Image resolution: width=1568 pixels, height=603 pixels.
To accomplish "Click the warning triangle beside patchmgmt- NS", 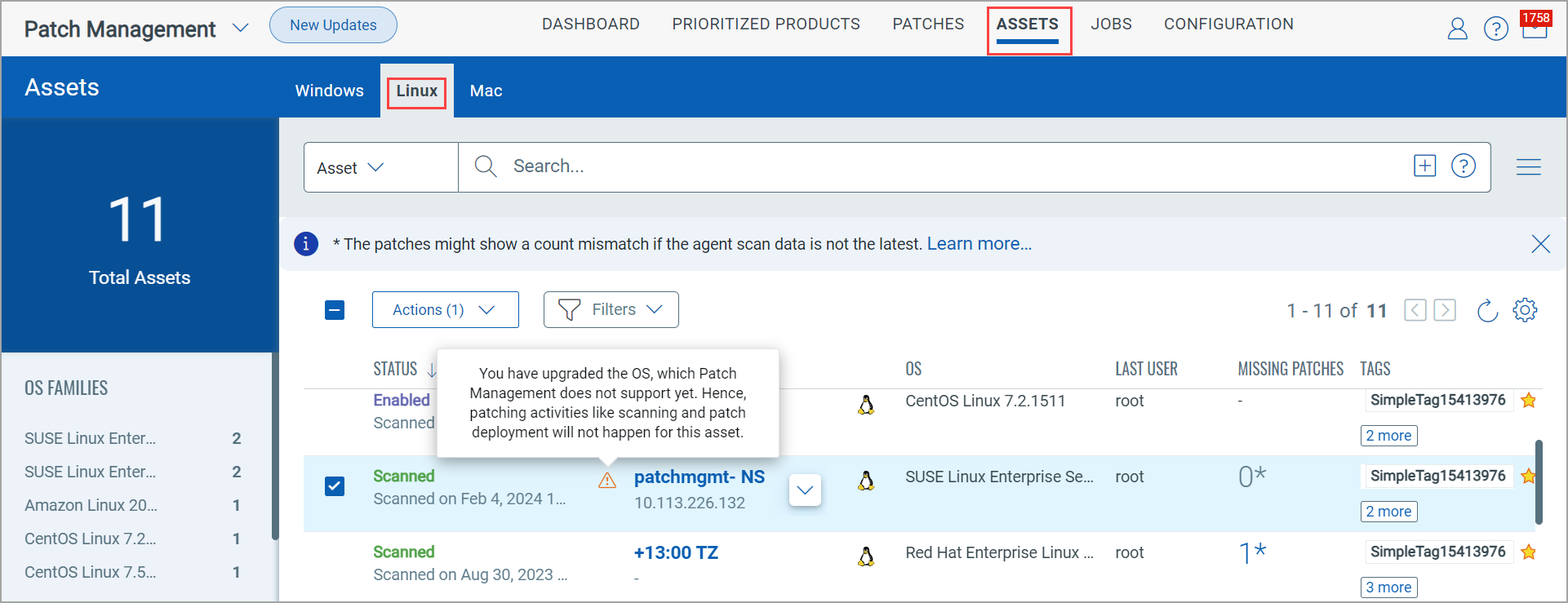I will [607, 480].
